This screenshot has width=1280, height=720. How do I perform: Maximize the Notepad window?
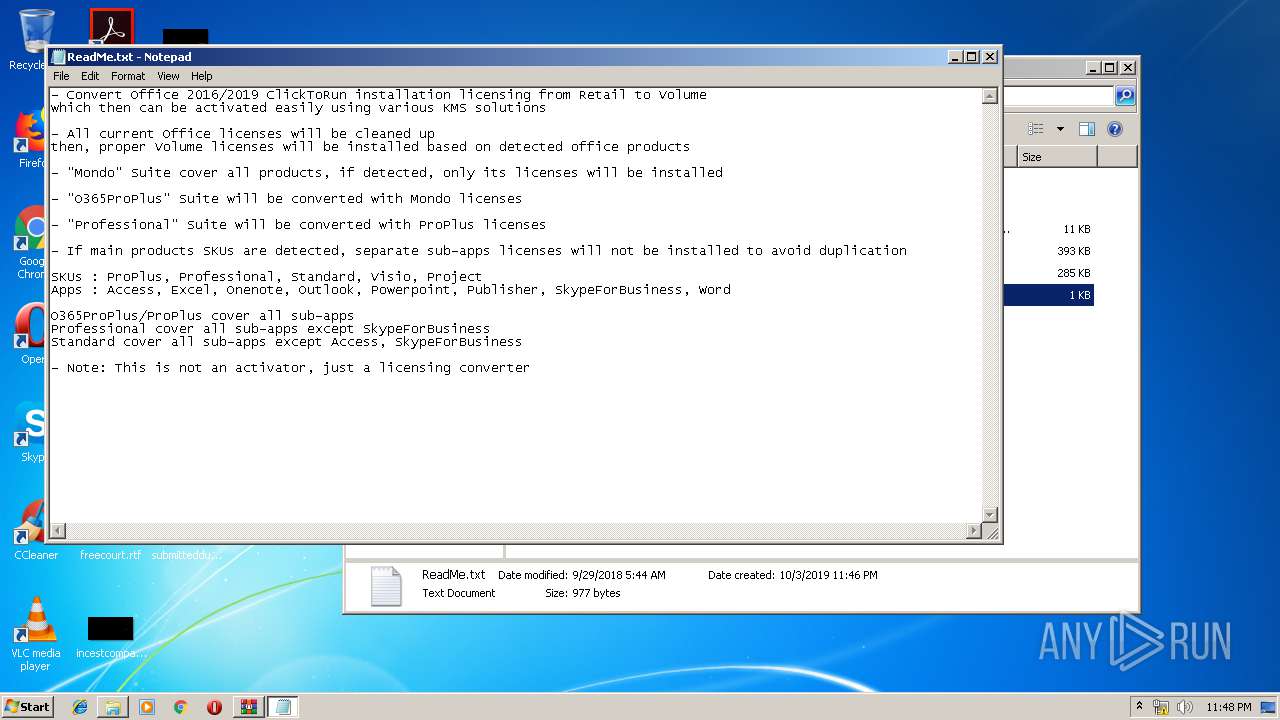pos(971,57)
